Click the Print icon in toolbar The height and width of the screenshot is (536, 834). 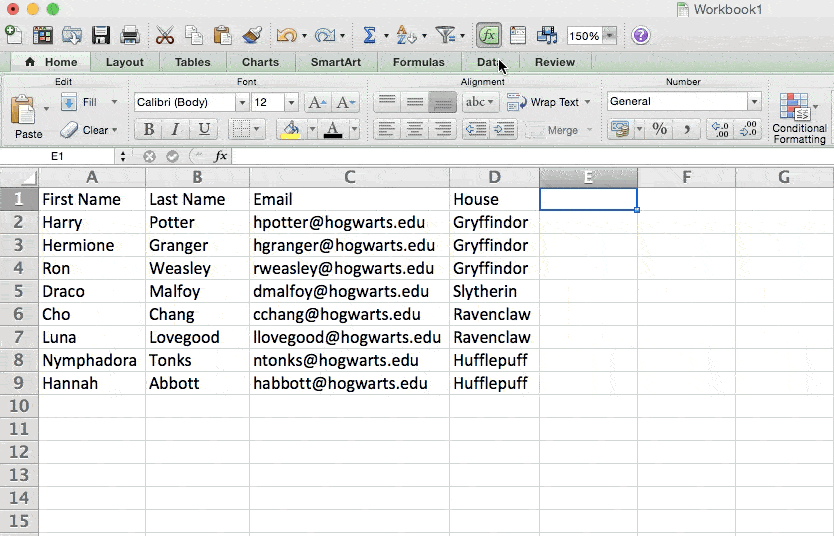pos(130,36)
